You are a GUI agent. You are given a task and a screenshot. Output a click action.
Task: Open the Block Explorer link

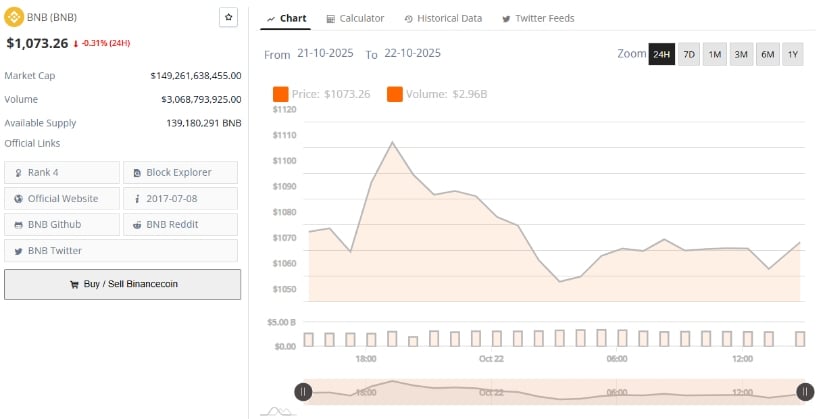180,172
